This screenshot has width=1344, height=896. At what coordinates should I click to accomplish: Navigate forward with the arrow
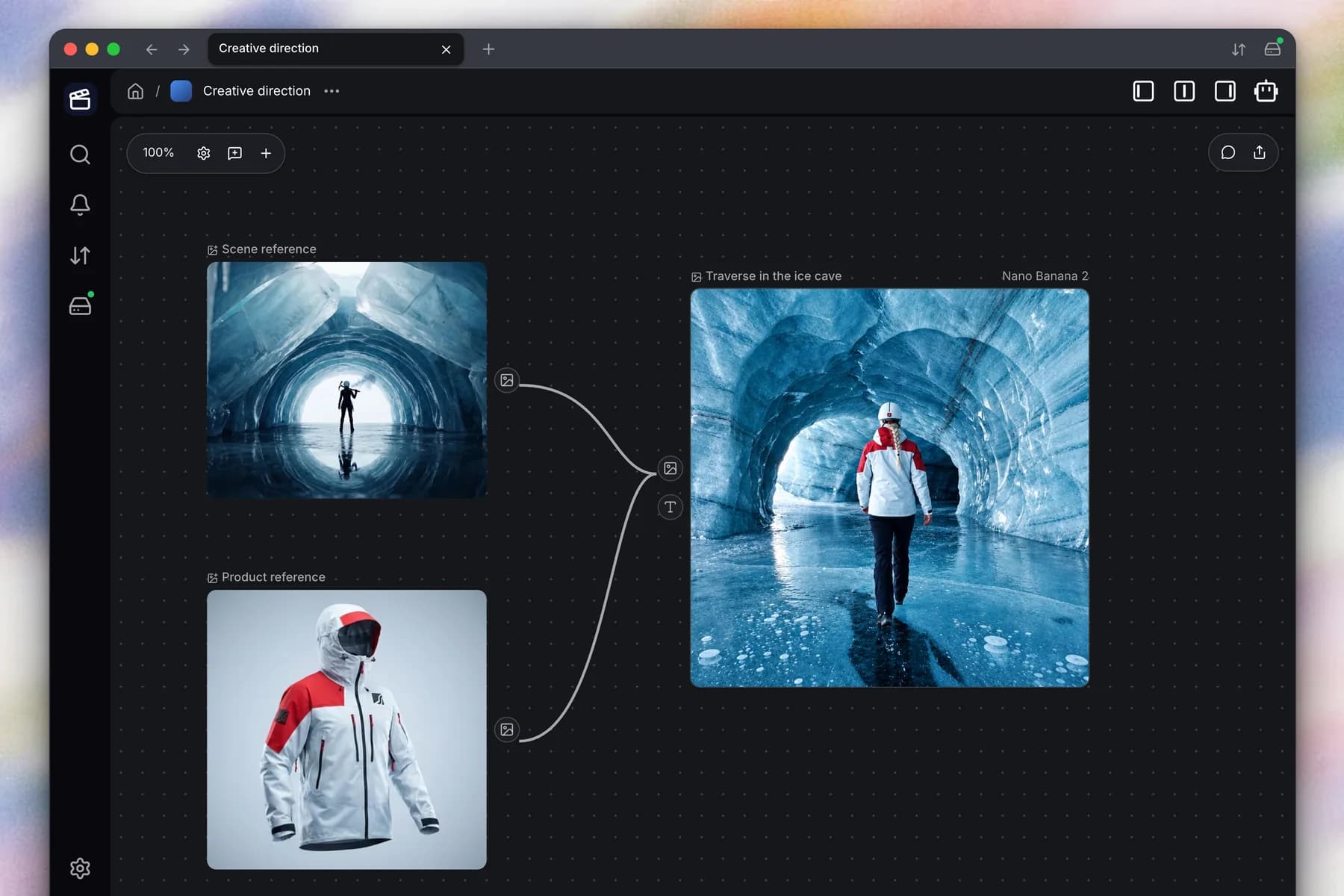(x=184, y=49)
